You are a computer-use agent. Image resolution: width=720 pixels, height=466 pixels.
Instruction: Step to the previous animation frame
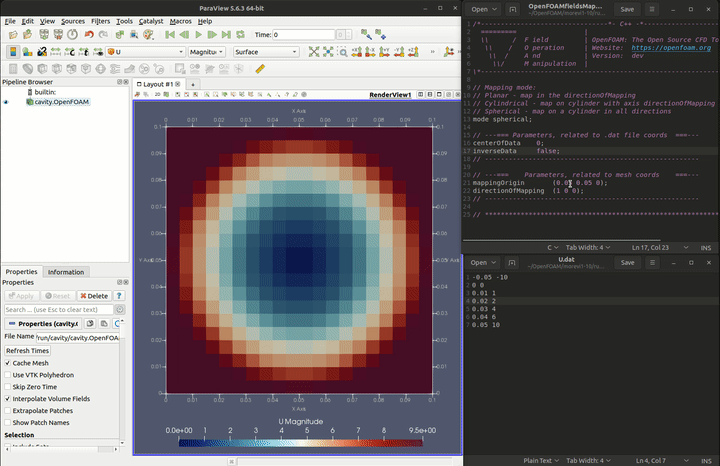click(x=184, y=34)
